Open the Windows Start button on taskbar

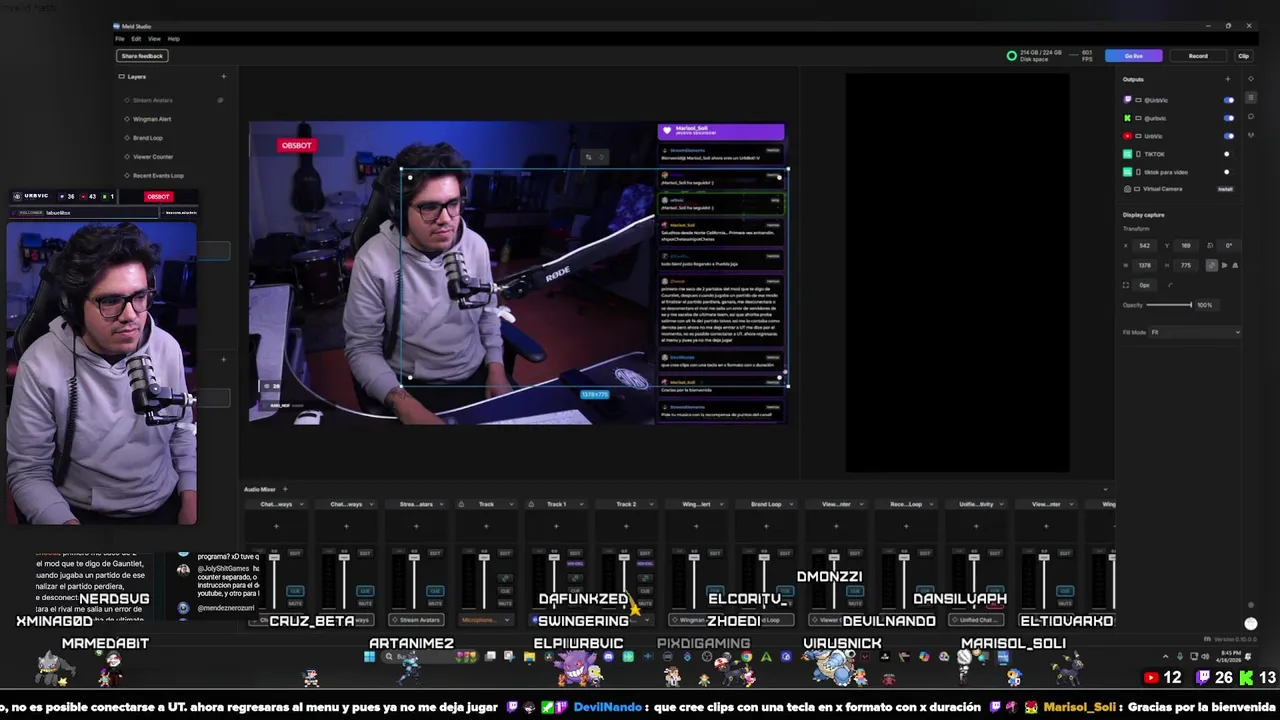[x=369, y=657]
